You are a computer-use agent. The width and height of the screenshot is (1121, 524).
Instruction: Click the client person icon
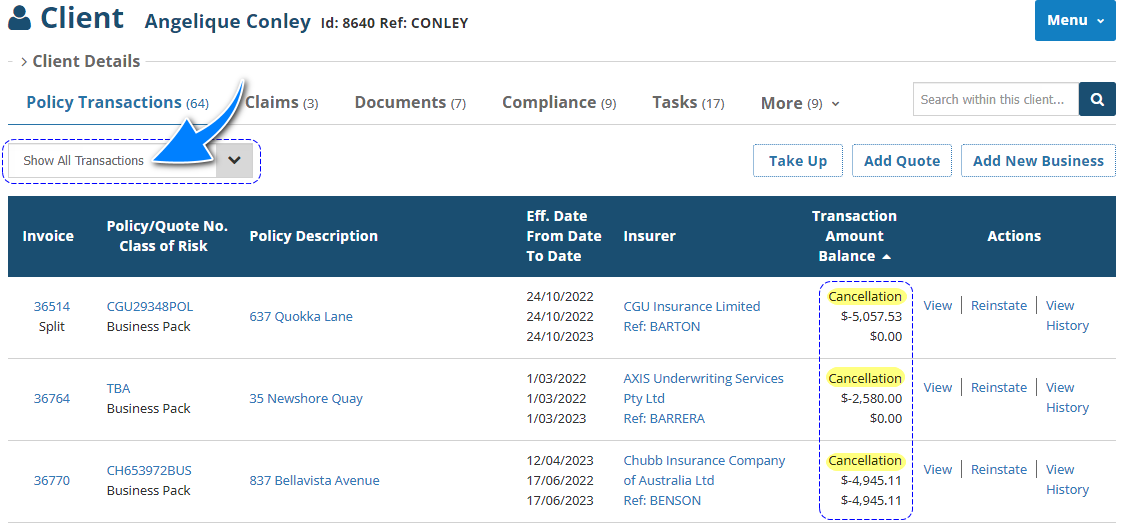pyautogui.click(x=19, y=19)
